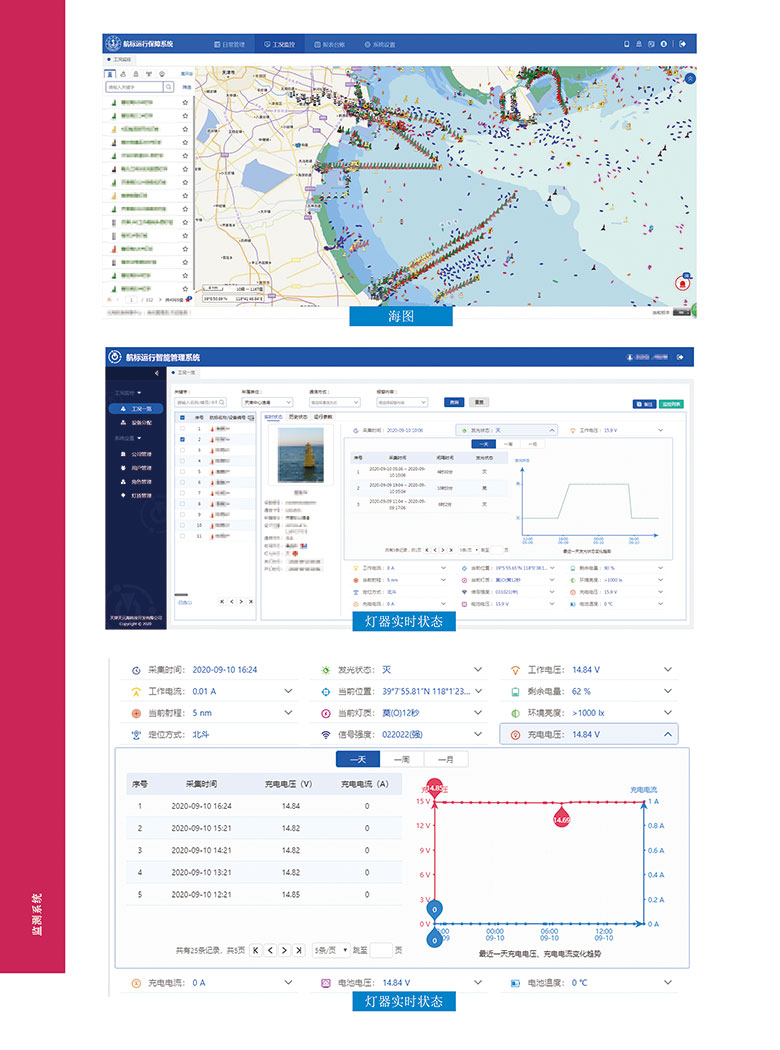Click the search magnifier in the chart sidebar
This screenshot has width=780, height=1050.
[169, 88]
